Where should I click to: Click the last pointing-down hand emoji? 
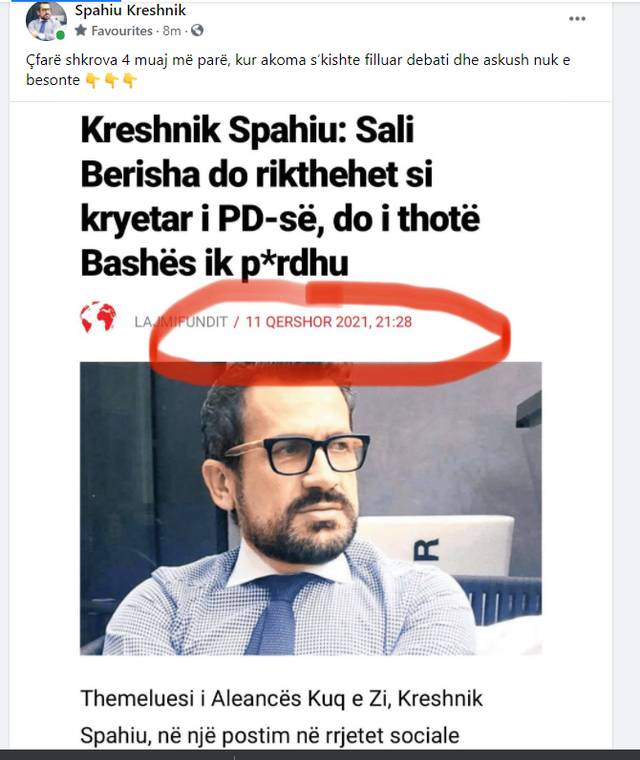(129, 80)
